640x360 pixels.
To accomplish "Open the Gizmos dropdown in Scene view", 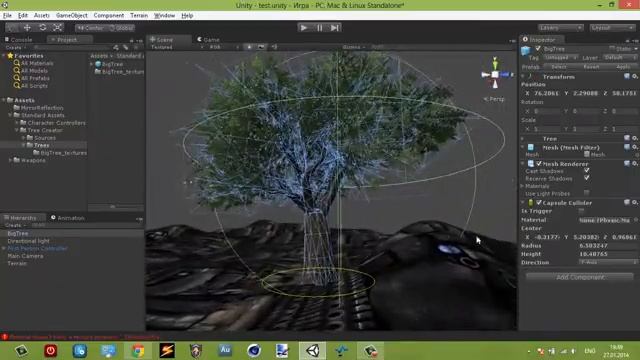I will (x=353, y=47).
